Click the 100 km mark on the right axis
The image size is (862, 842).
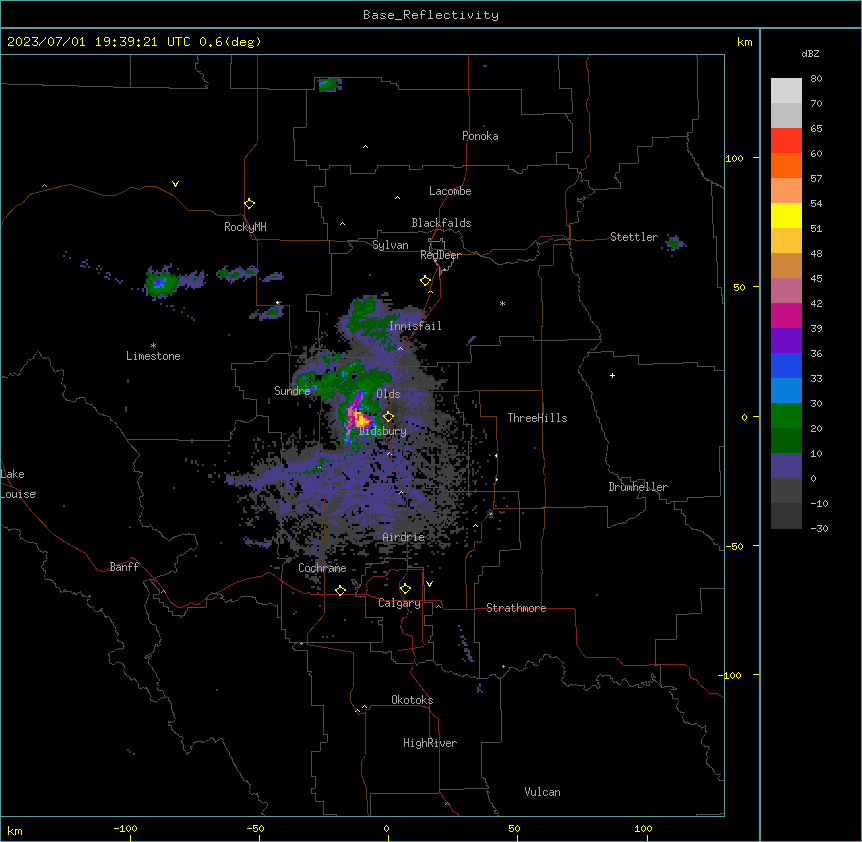[x=734, y=158]
